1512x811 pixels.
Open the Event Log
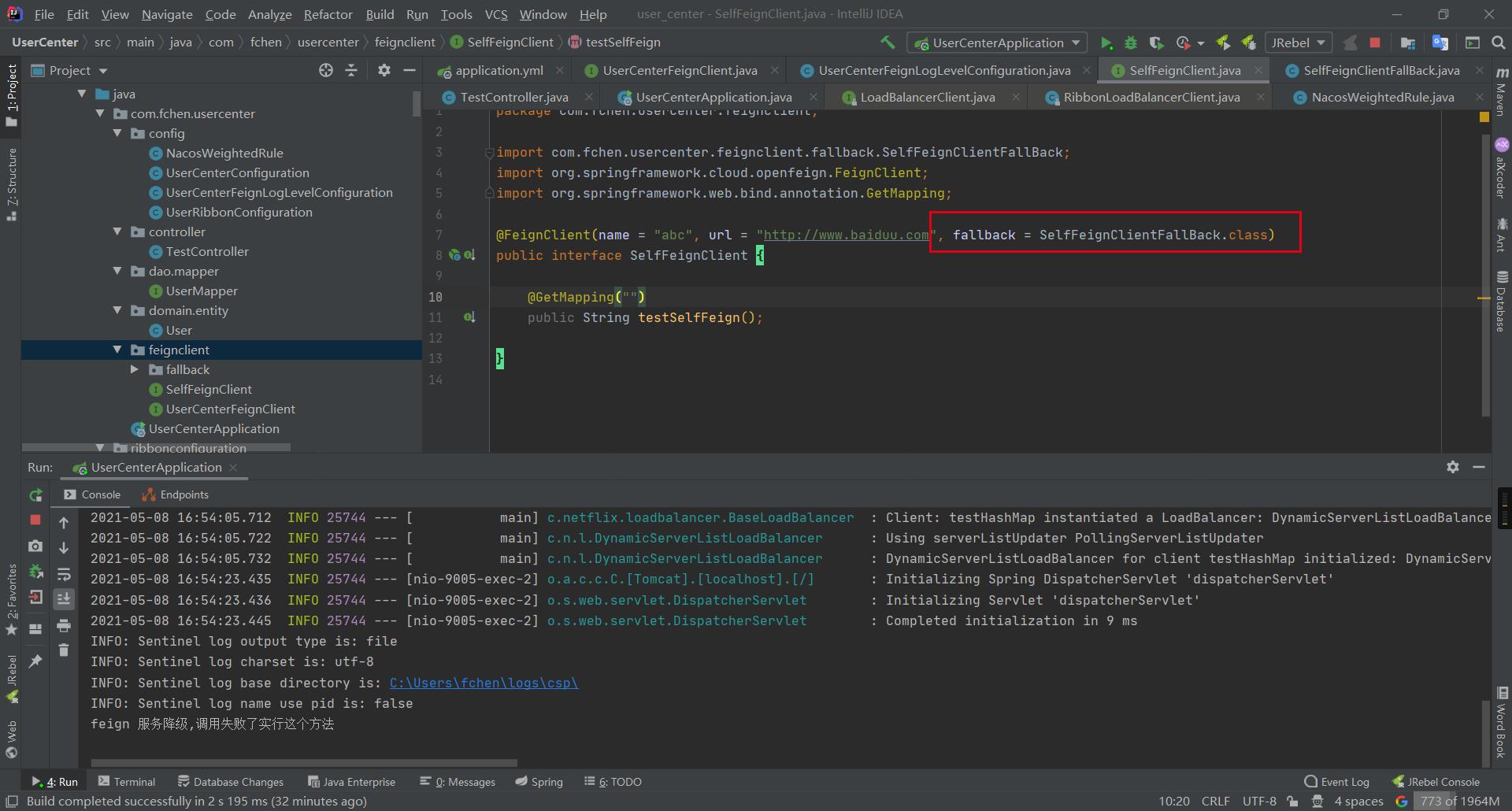pos(1337,782)
